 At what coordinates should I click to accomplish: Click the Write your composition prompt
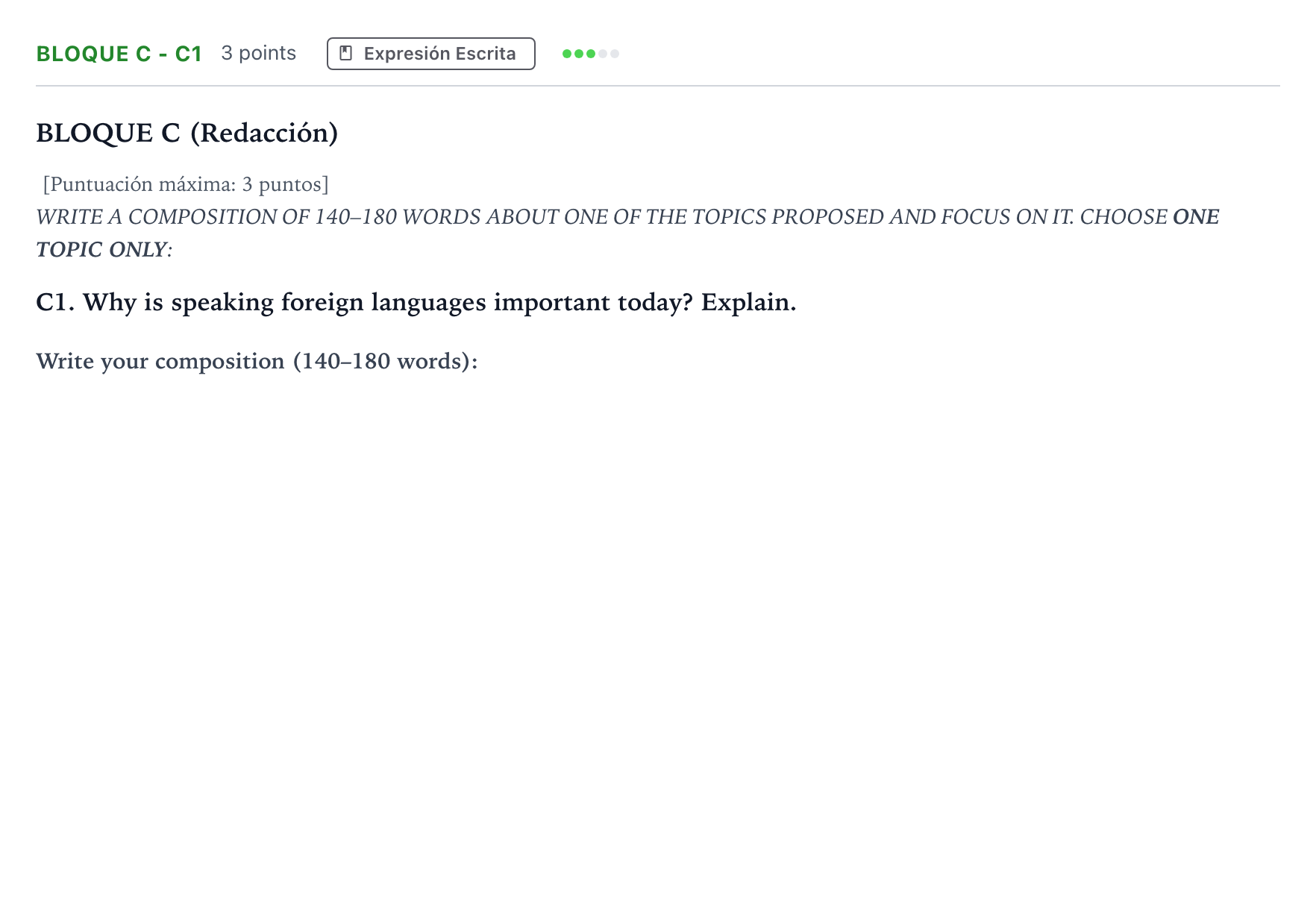point(257,361)
